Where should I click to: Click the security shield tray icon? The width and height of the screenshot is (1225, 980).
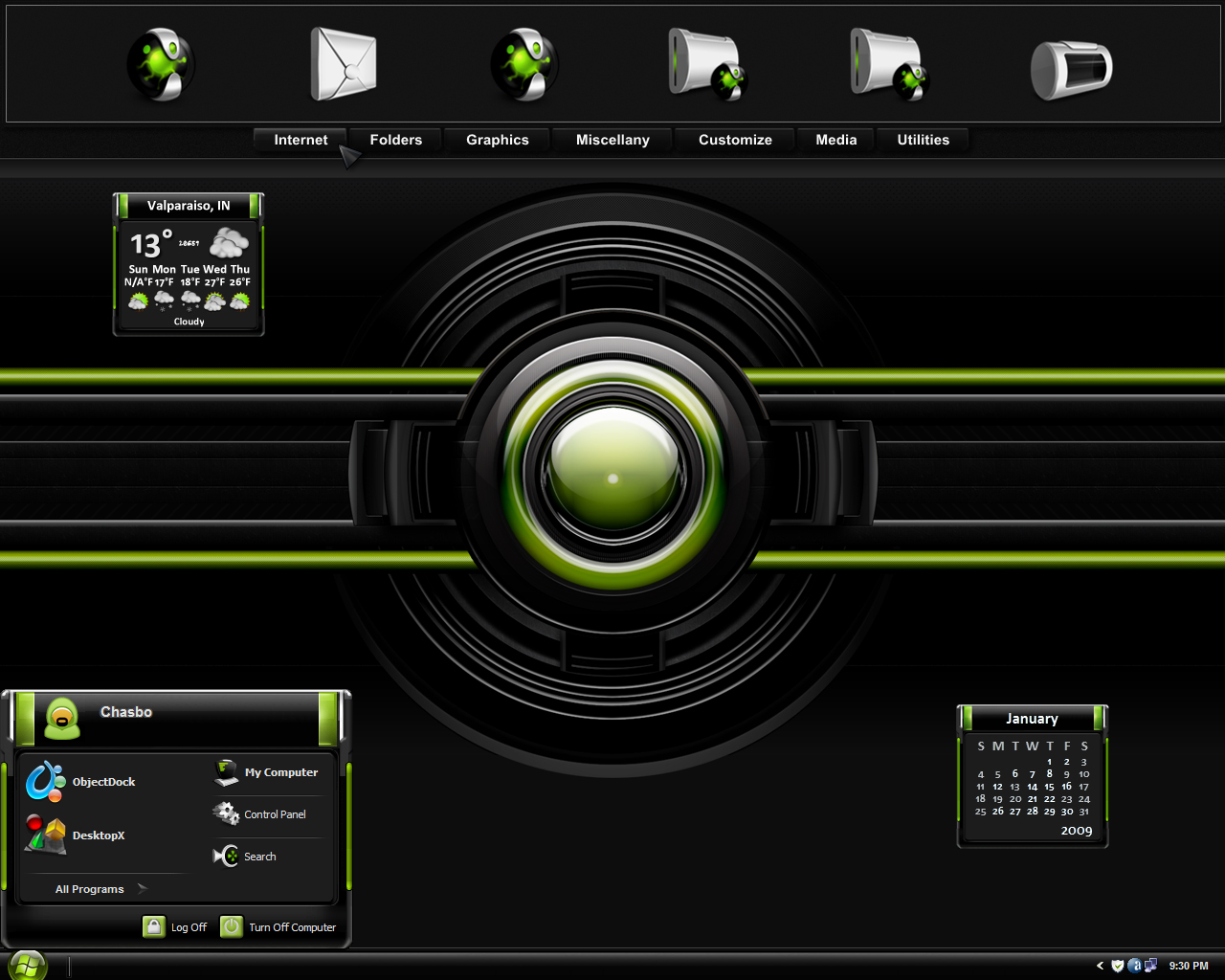(1117, 966)
